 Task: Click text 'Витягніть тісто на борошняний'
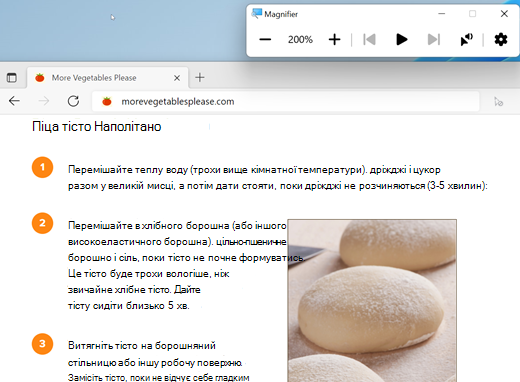[142, 346]
